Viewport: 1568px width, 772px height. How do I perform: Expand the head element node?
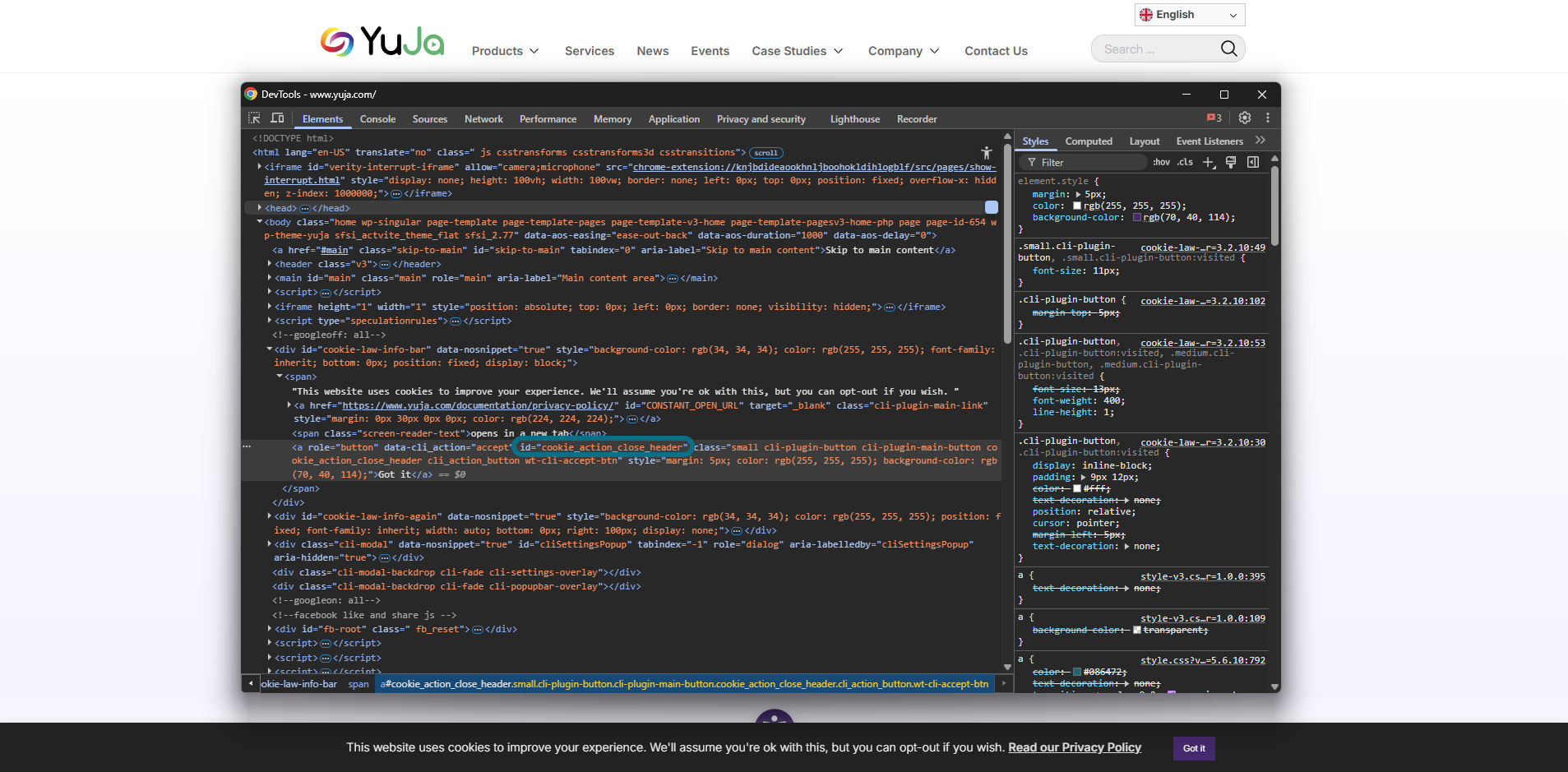pyautogui.click(x=260, y=208)
